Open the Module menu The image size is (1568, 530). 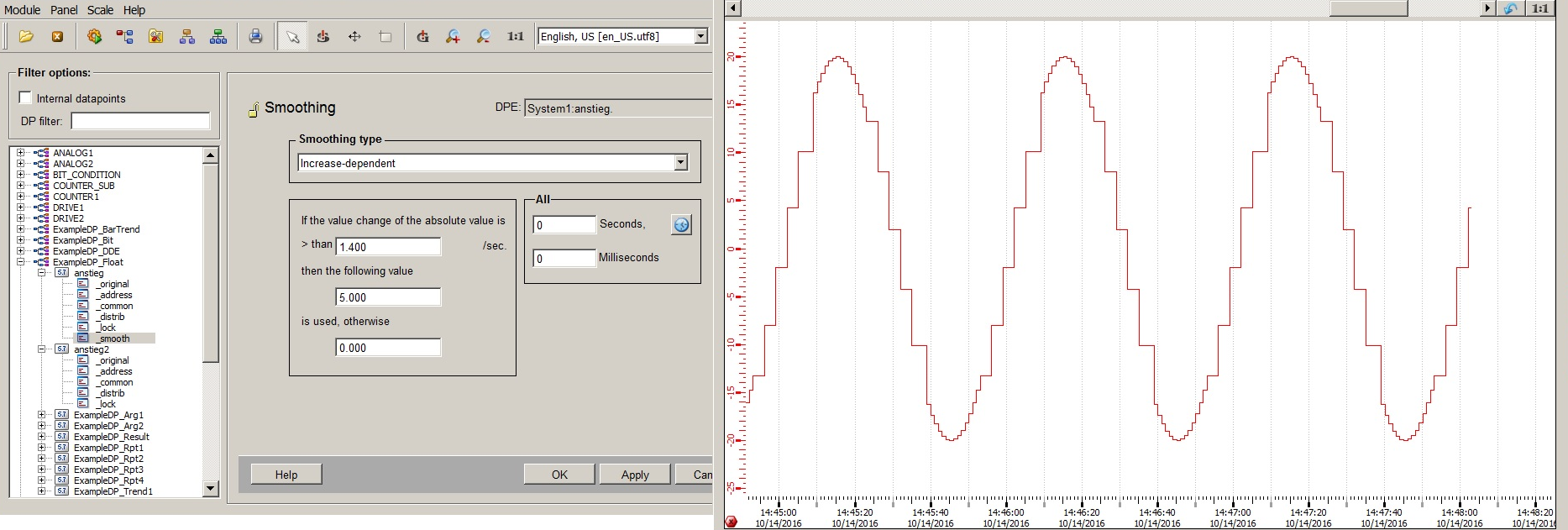pyautogui.click(x=22, y=10)
